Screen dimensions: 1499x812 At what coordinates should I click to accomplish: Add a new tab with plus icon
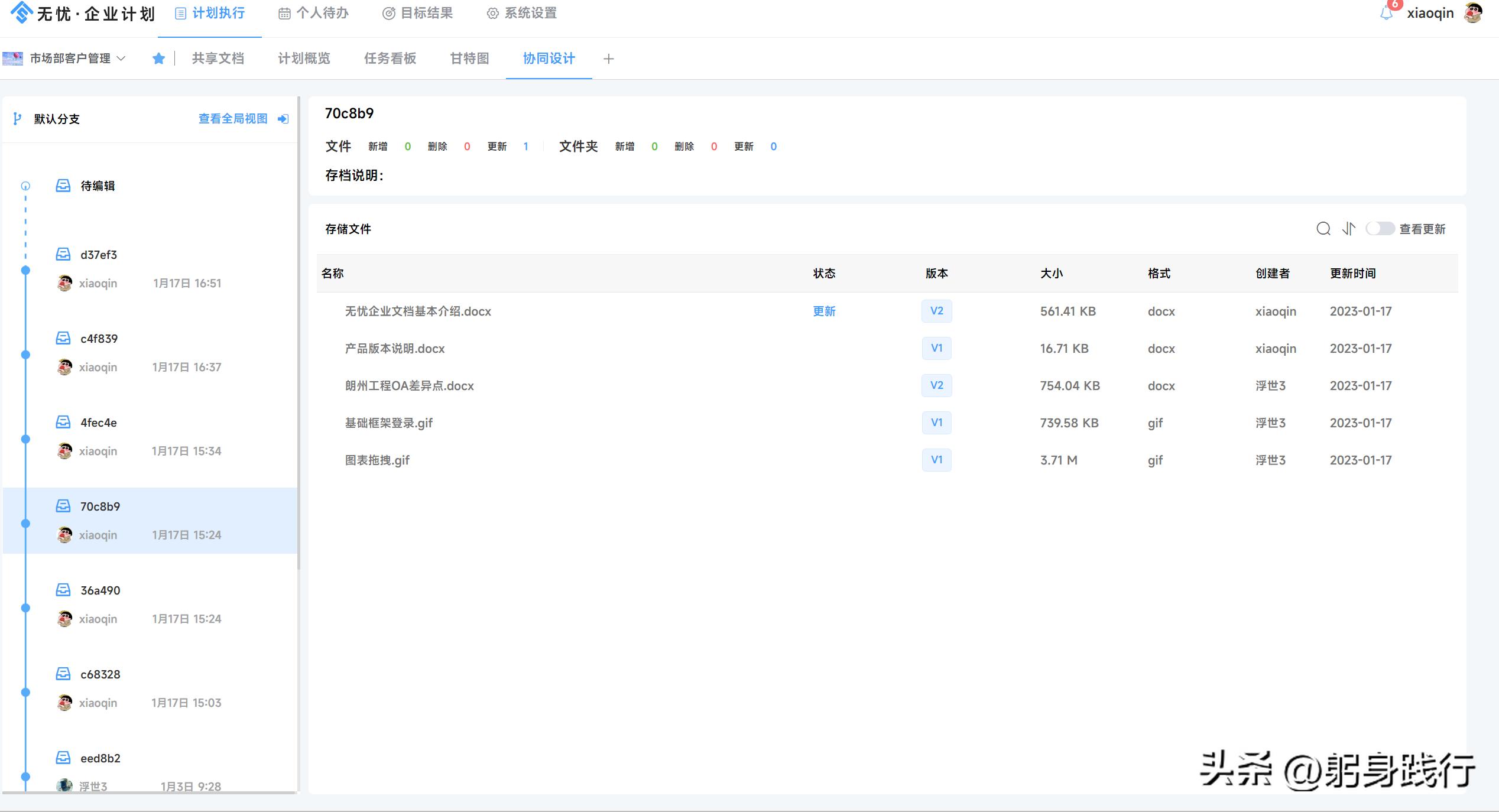pyautogui.click(x=609, y=59)
